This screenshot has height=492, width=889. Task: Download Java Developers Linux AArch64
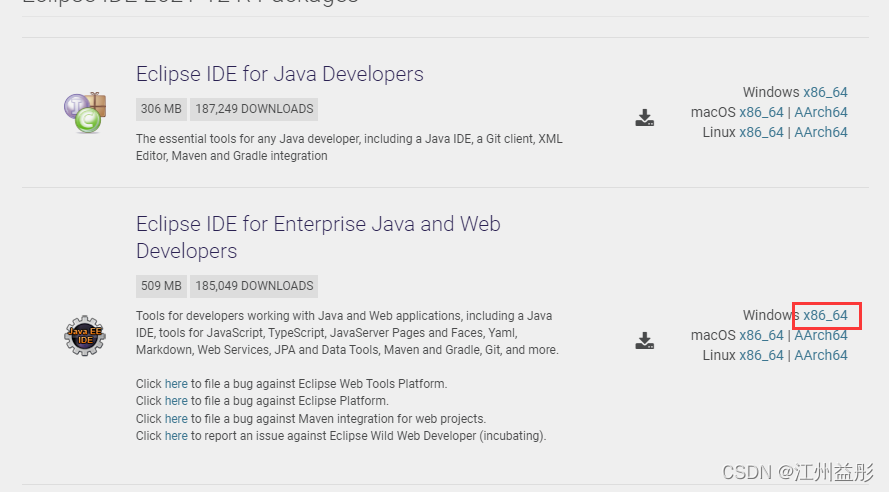coord(820,132)
